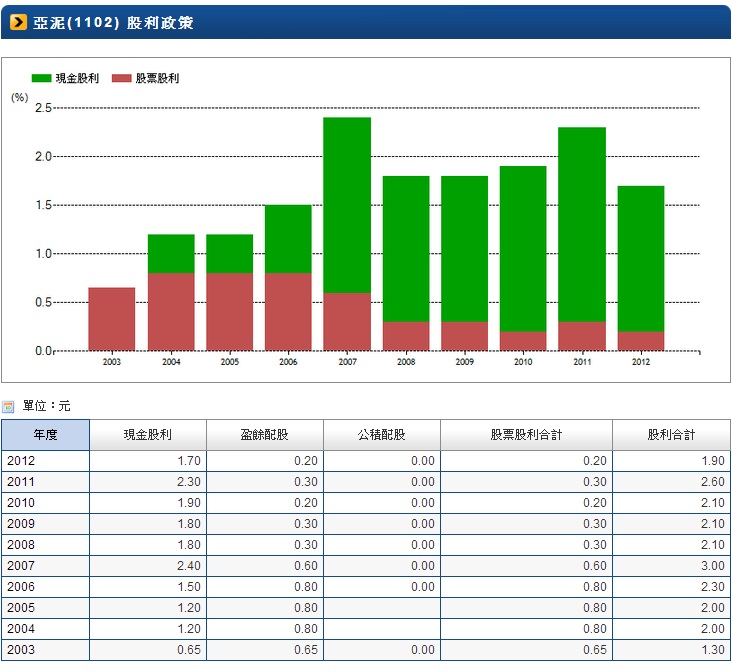The image size is (732, 672).
Task: Click the 2.60 total dividend value for 2011
Action: coord(713,482)
